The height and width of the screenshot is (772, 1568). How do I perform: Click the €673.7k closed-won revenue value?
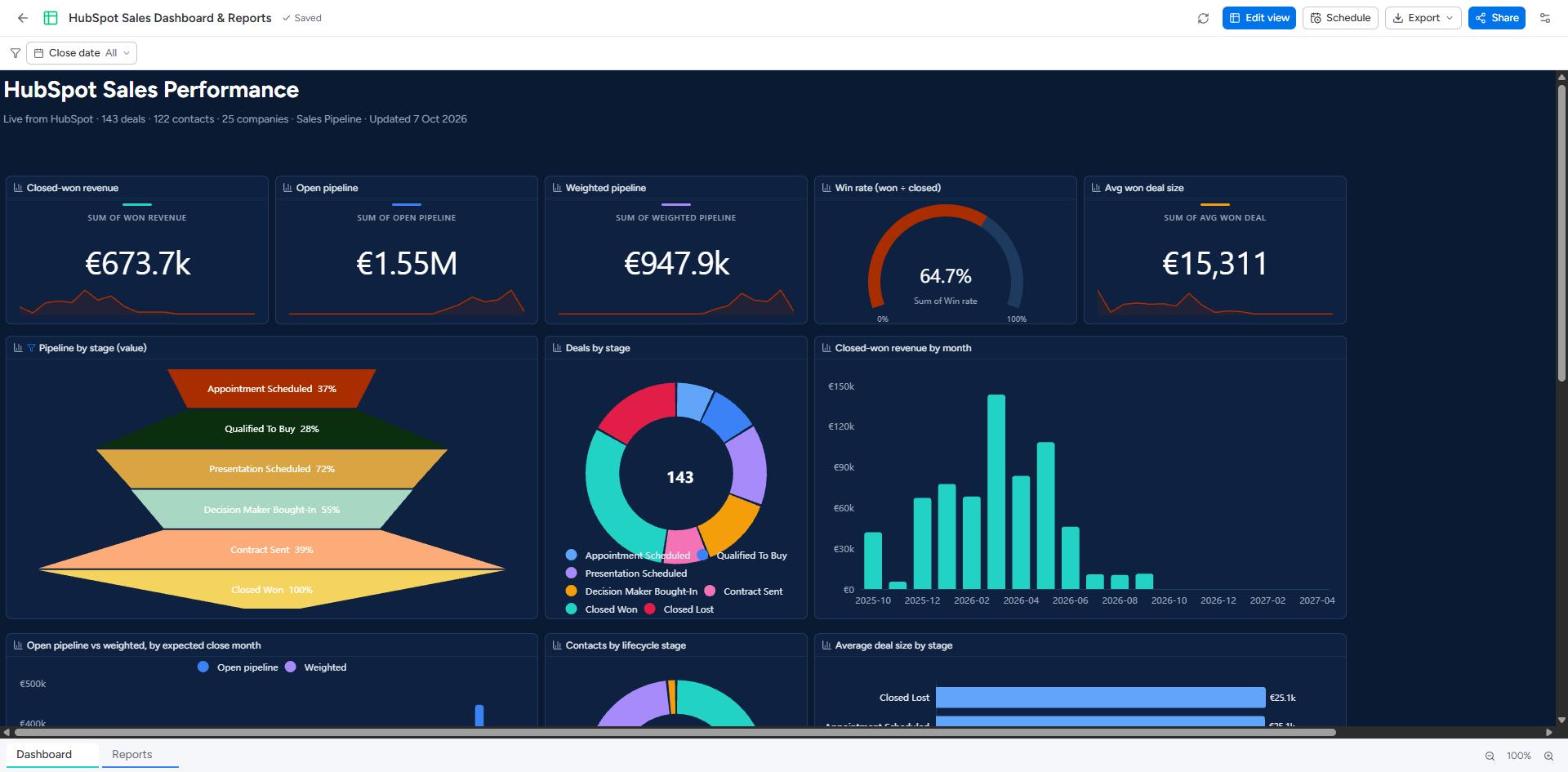[138, 263]
